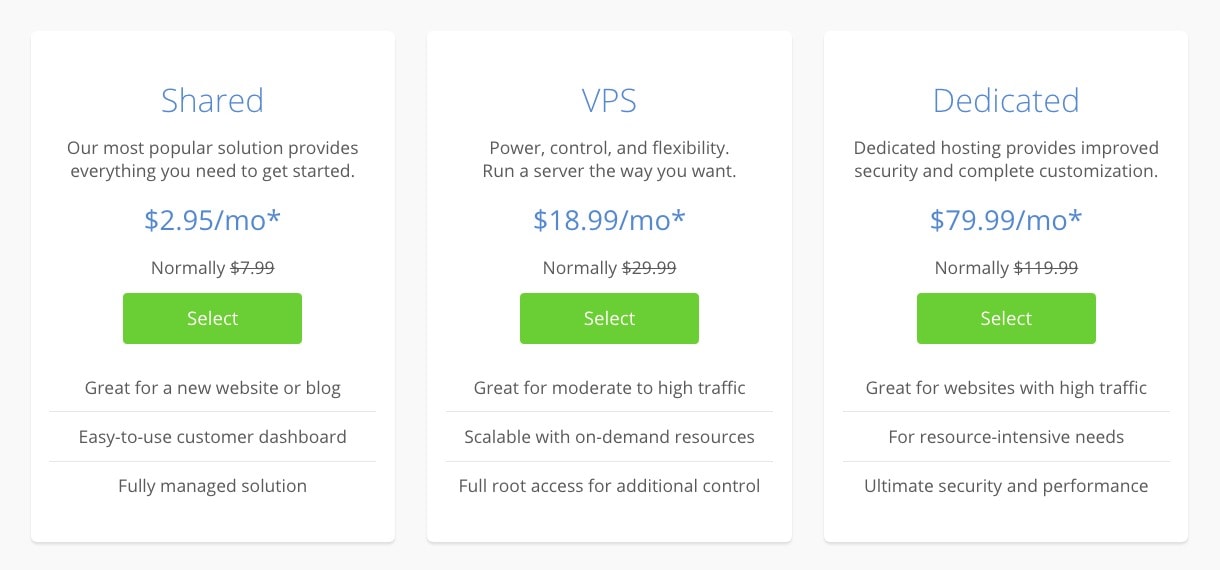Open the Dedicated plan heading
The image size is (1220, 570).
1006,101
